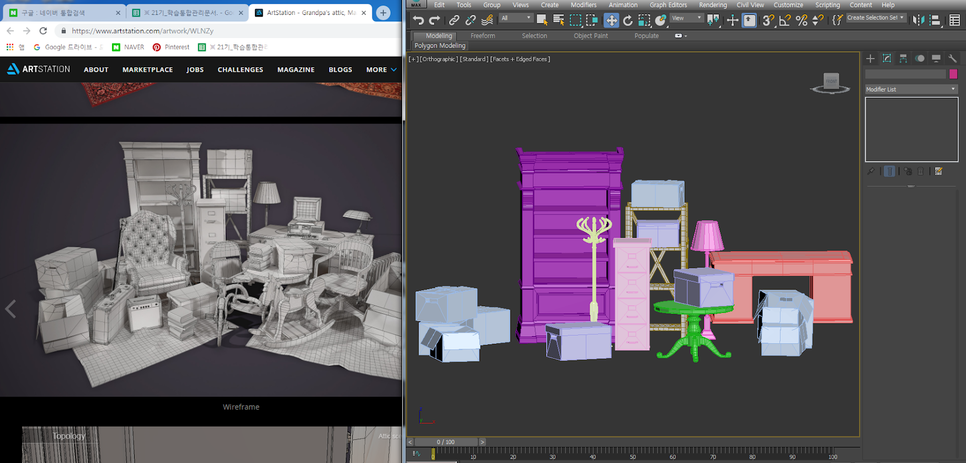Open the Hierarchy panel icon
The image size is (966, 463).
pyautogui.click(x=903, y=58)
